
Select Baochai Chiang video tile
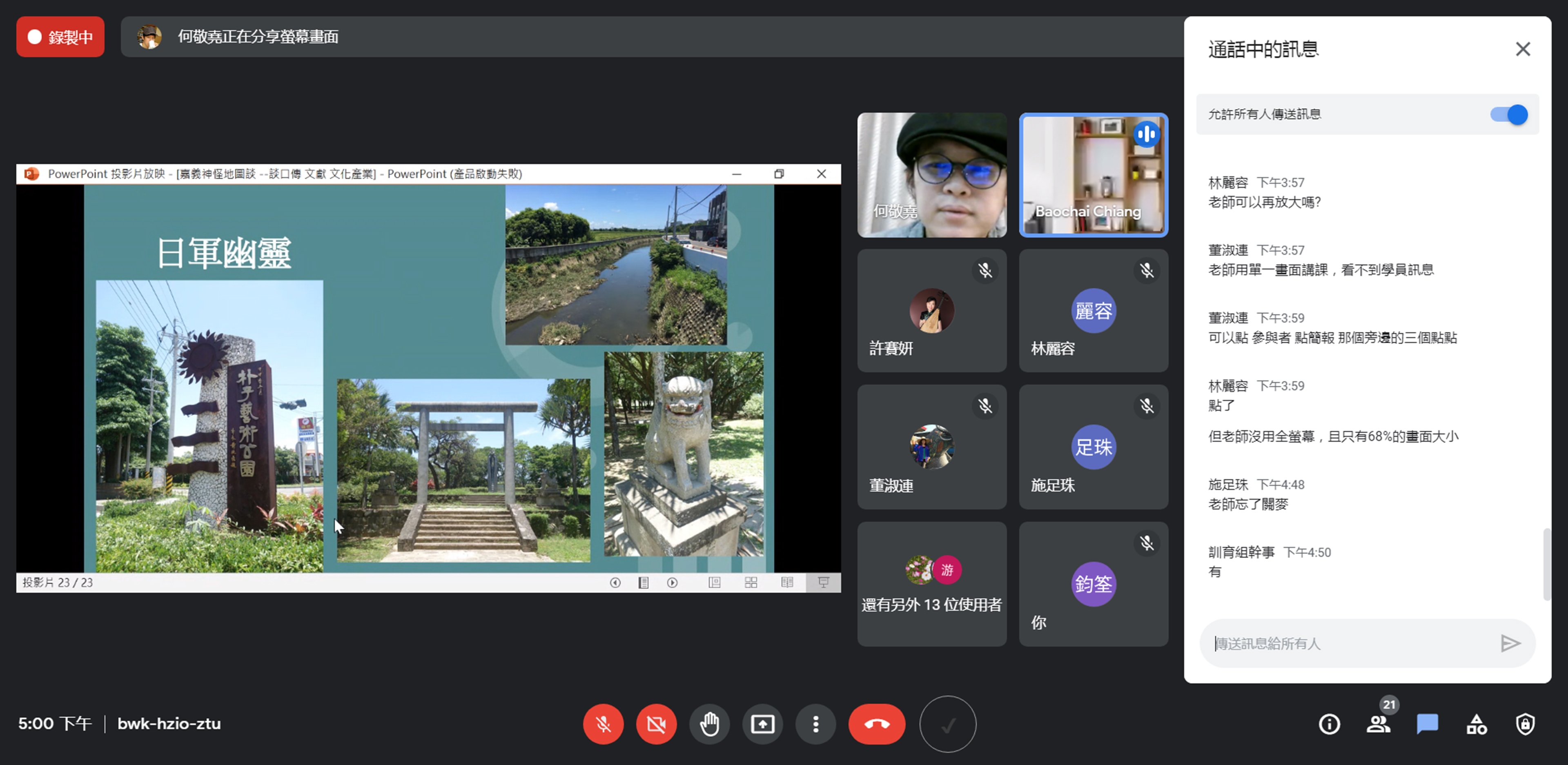click(x=1093, y=175)
